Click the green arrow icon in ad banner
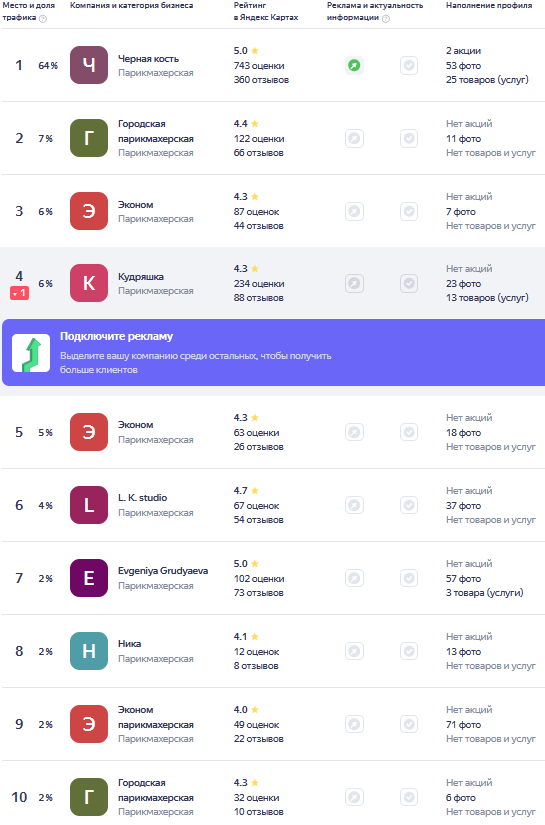545x825 pixels. (x=31, y=353)
